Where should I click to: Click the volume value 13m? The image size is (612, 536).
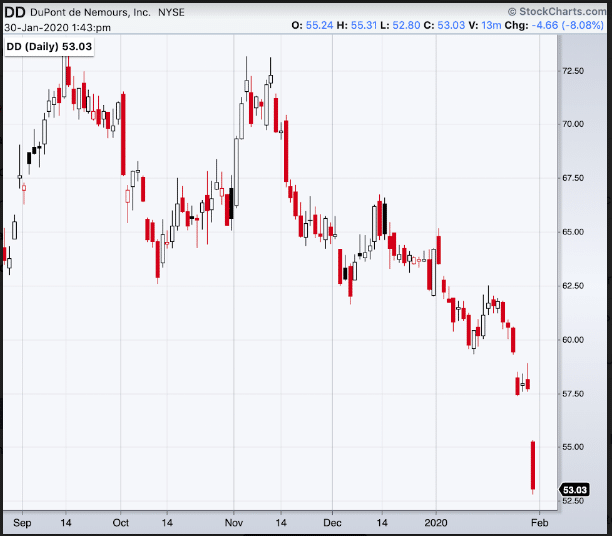(491, 25)
